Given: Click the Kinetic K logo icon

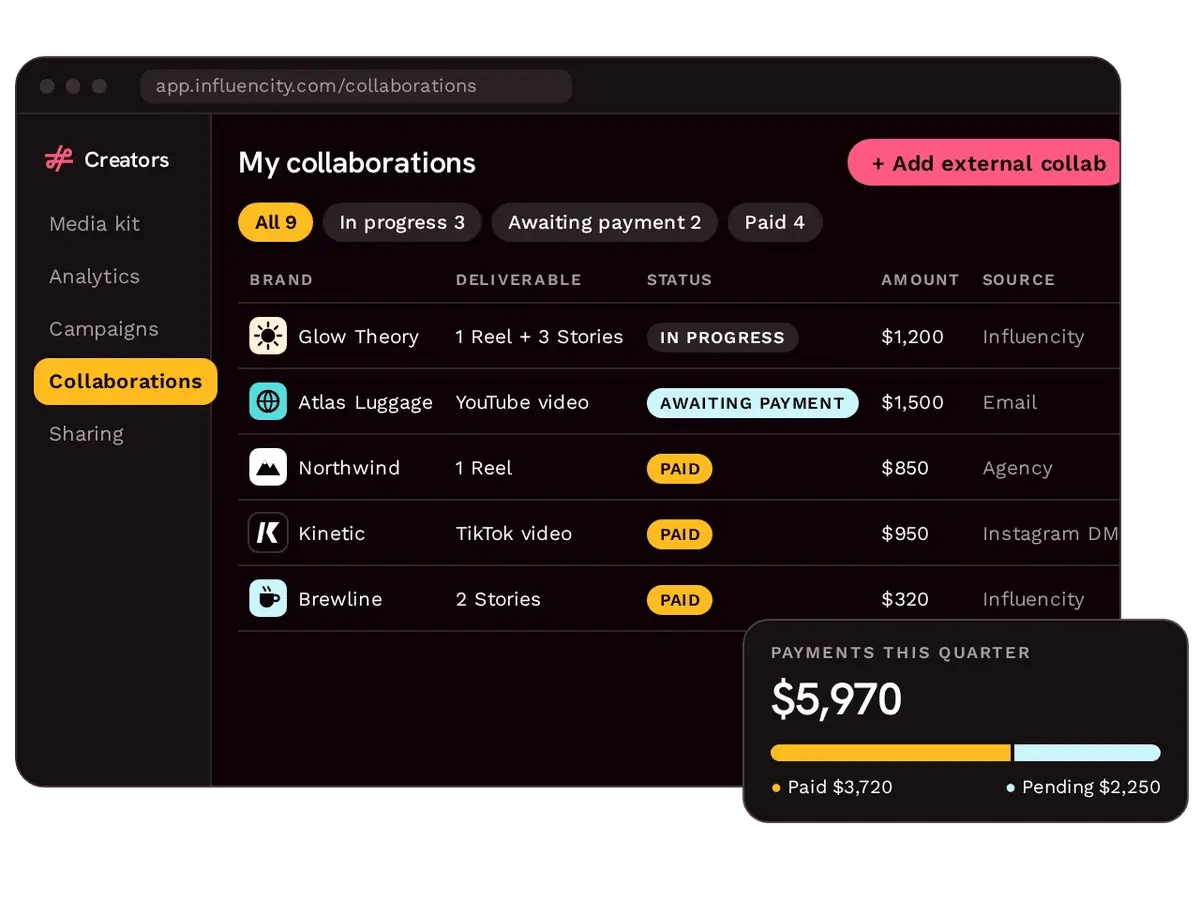Looking at the screenshot, I should tap(268, 533).
